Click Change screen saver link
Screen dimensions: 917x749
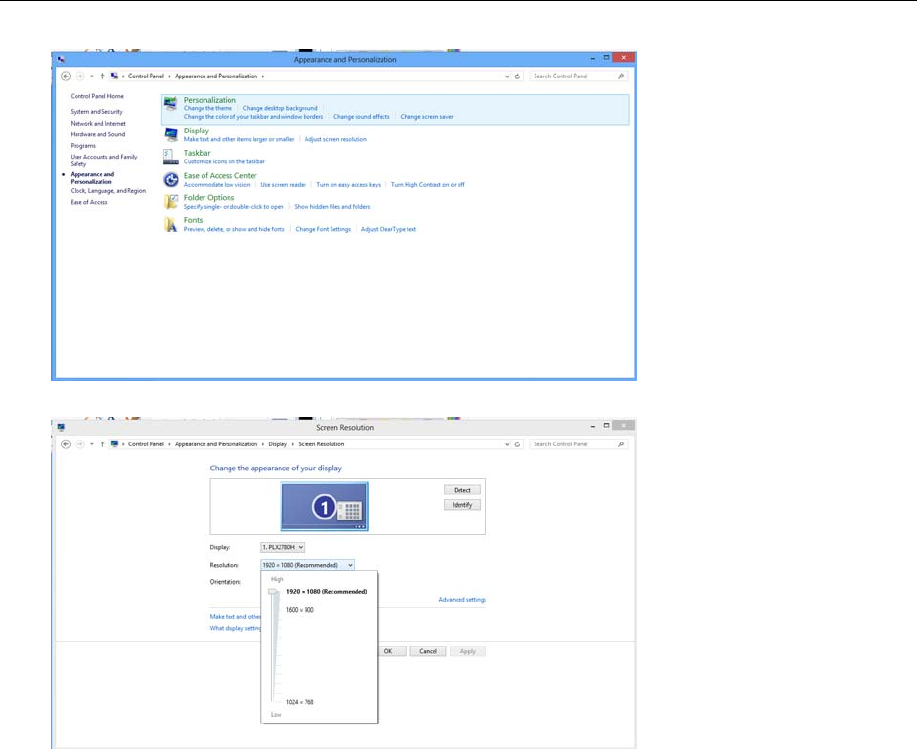pyautogui.click(x=427, y=117)
